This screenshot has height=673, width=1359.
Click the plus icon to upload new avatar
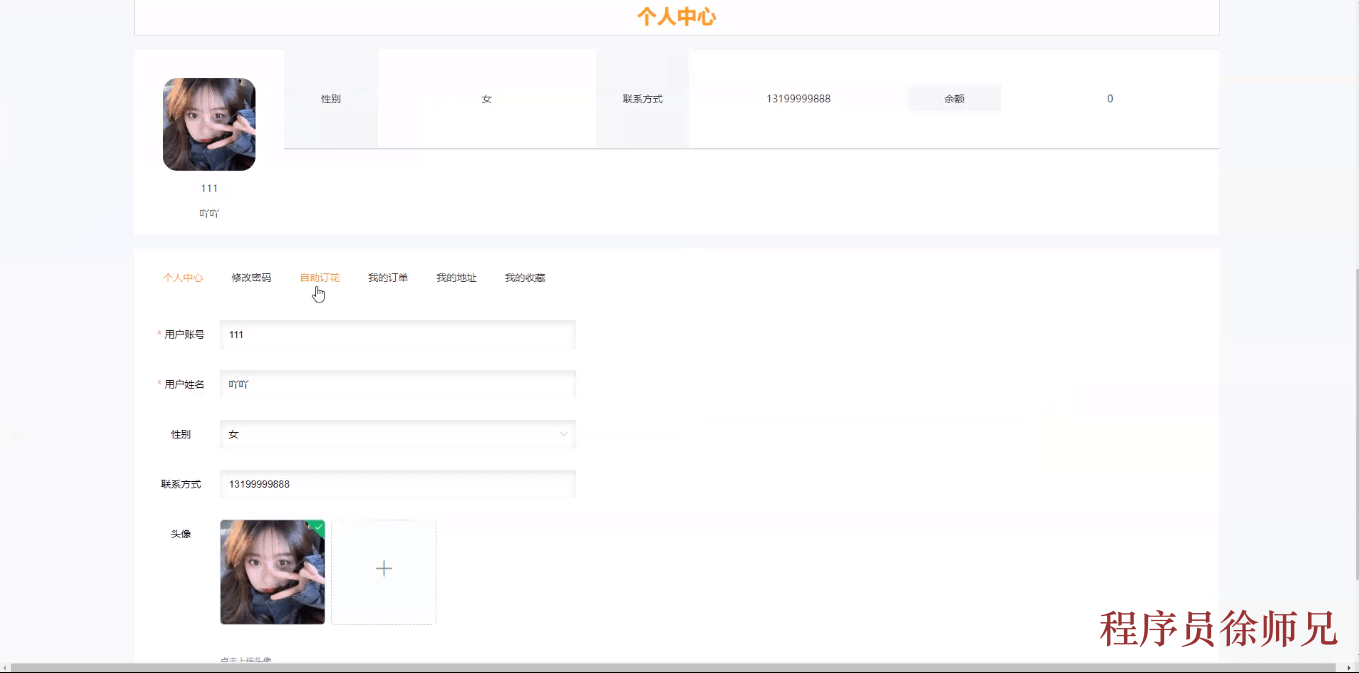(384, 568)
